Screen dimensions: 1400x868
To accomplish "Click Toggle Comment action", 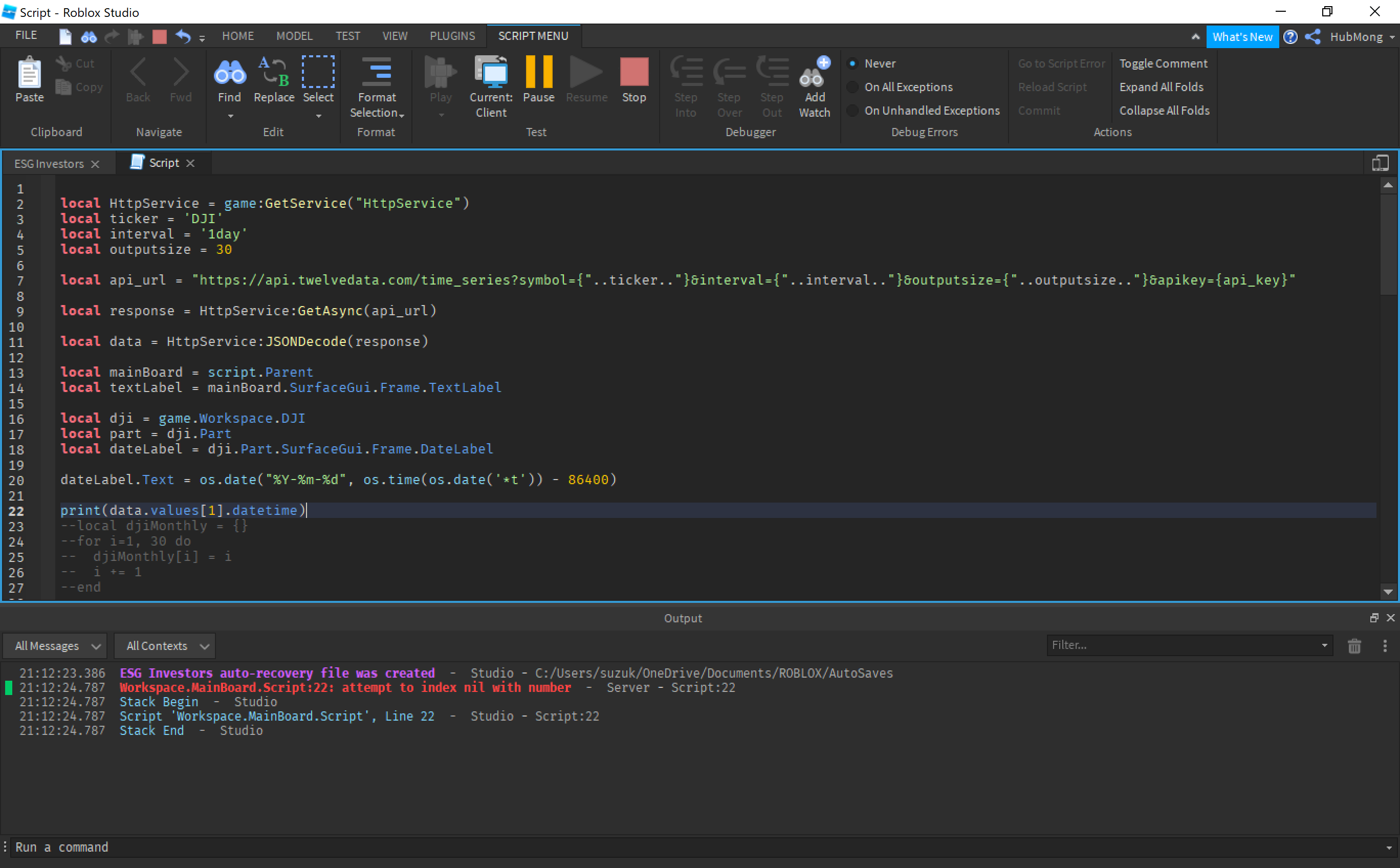I will point(1163,64).
